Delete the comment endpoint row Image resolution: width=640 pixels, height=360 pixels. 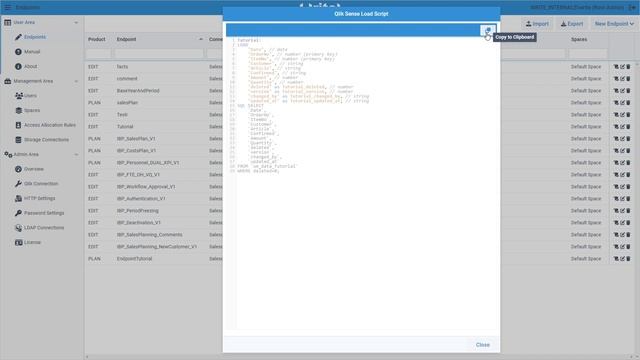coord(629,79)
